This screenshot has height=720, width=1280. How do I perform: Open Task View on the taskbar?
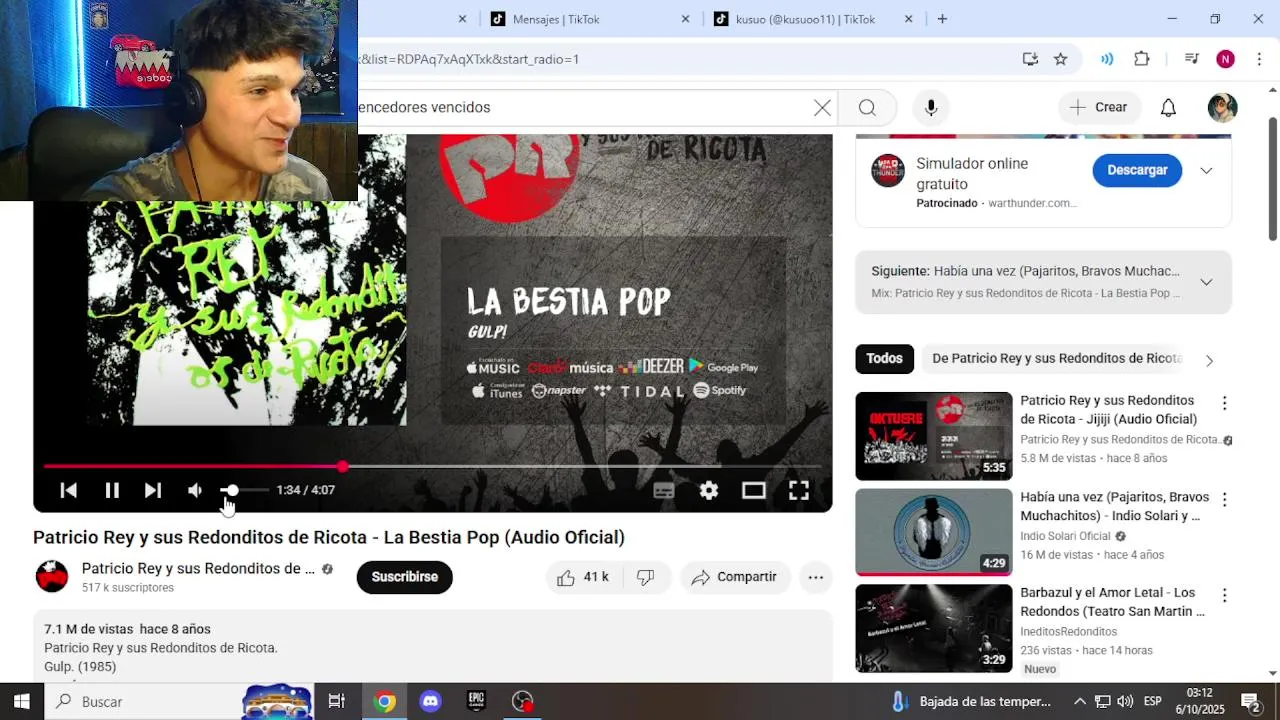[337, 701]
